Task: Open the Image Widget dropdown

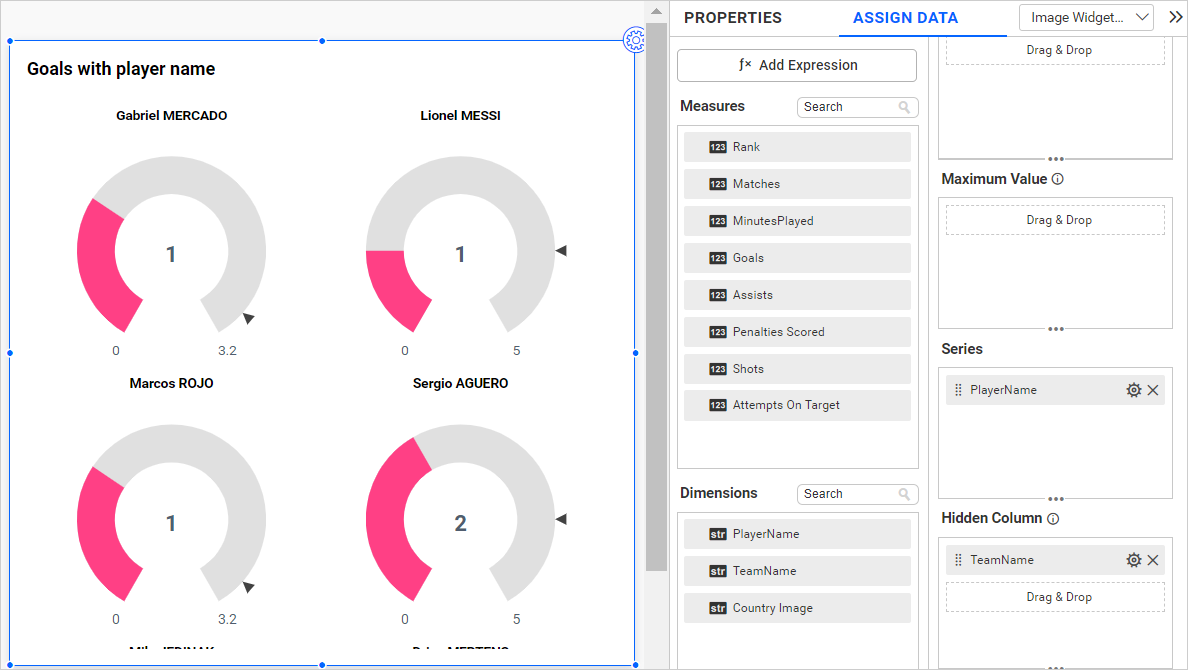Action: point(1086,17)
